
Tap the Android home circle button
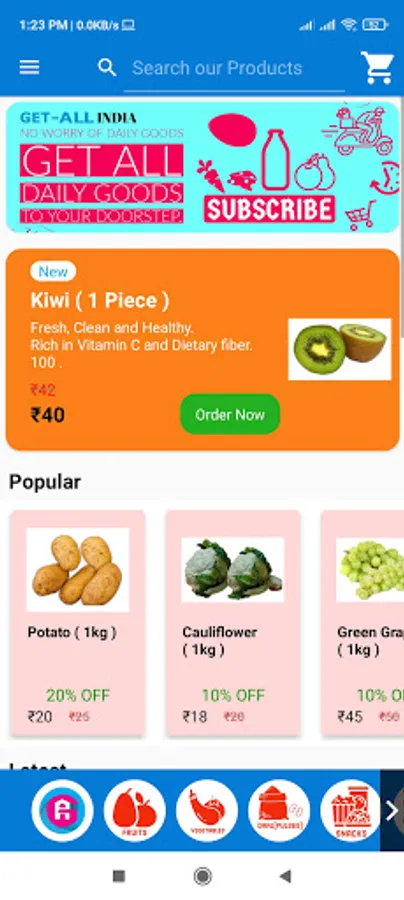point(202,876)
